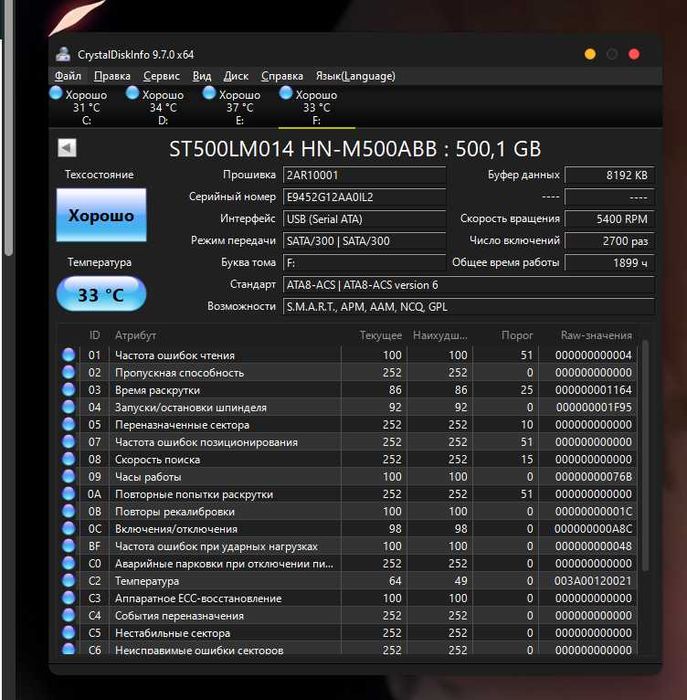Click the Интерфейс field USB (Serial ATA)
This screenshot has height=700, width=687.
(x=364, y=219)
